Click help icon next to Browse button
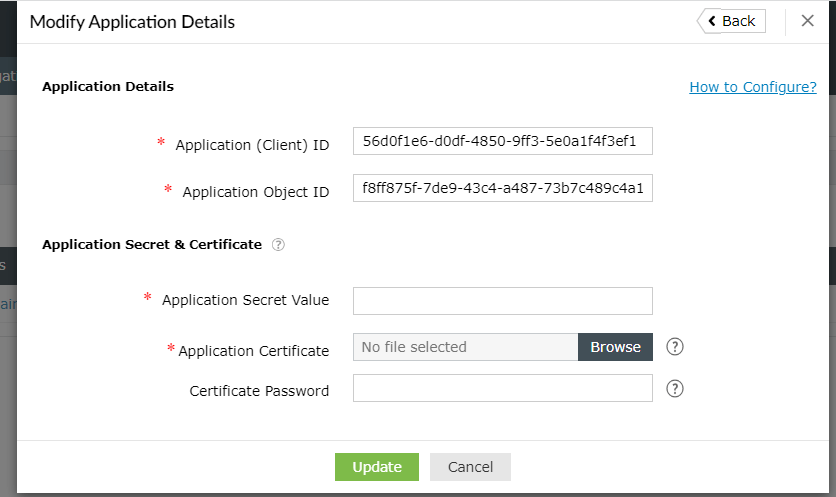The height and width of the screenshot is (497, 836). click(675, 347)
